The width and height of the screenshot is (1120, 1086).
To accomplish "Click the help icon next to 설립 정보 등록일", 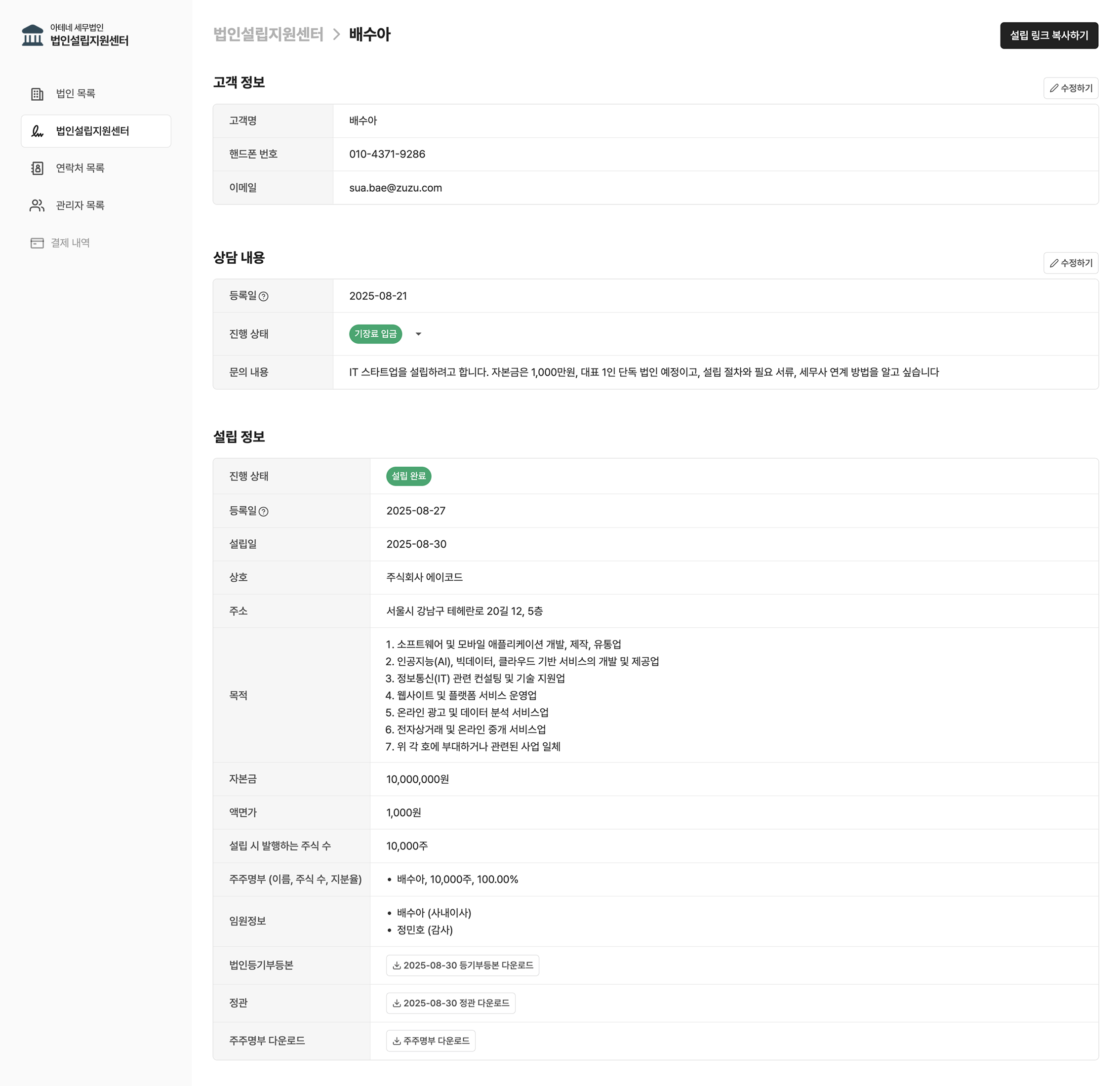I will 263,512.
